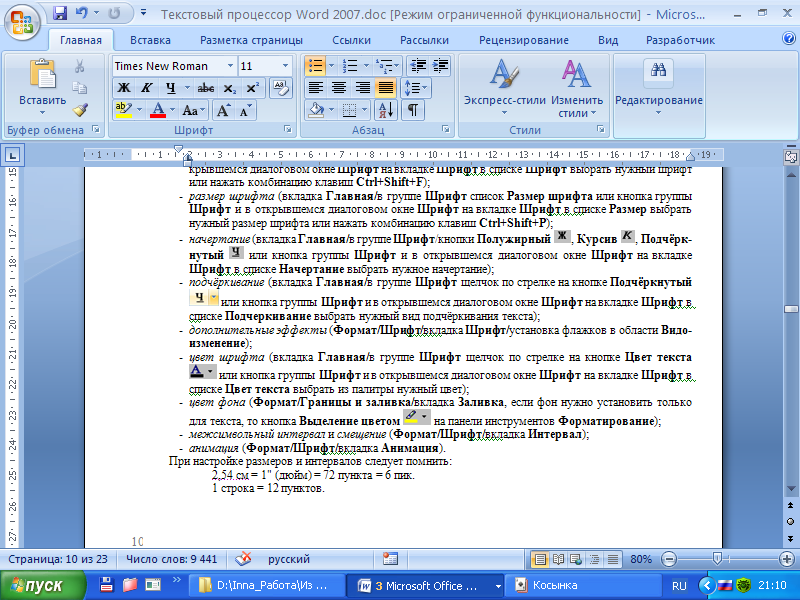Undo the last action
The width and height of the screenshot is (800, 600).
[81, 13]
